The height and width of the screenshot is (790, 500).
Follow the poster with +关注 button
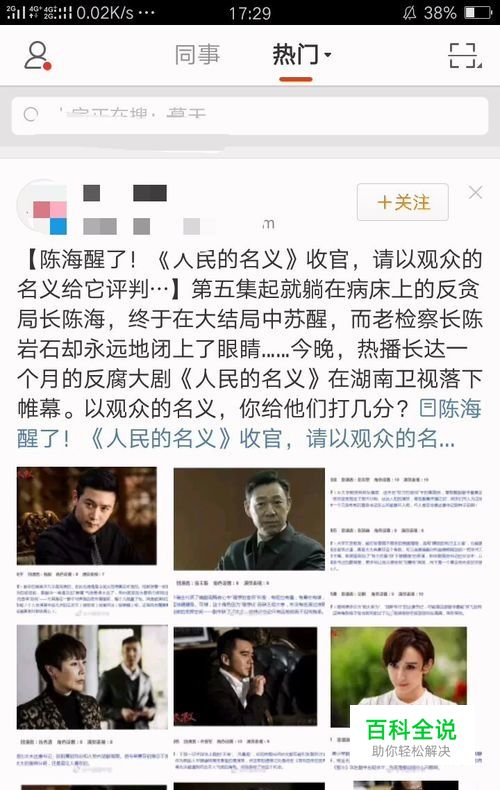pyautogui.click(x=403, y=202)
